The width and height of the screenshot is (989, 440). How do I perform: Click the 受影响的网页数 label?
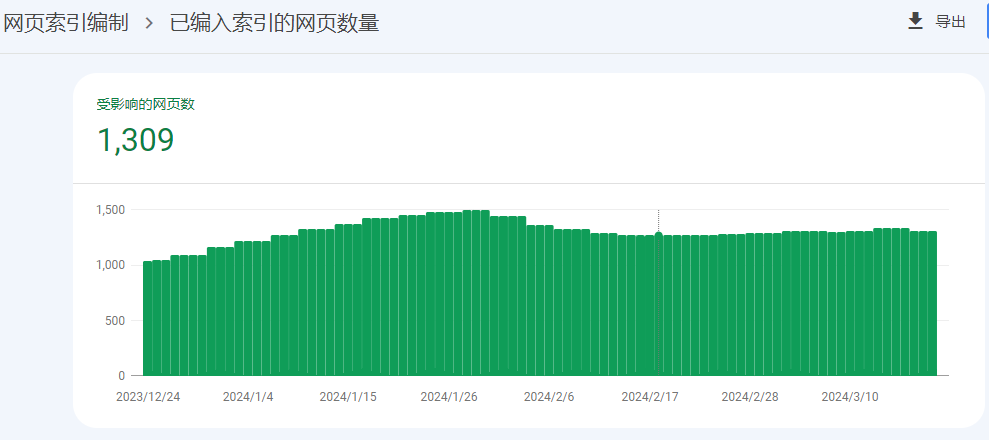(x=146, y=105)
